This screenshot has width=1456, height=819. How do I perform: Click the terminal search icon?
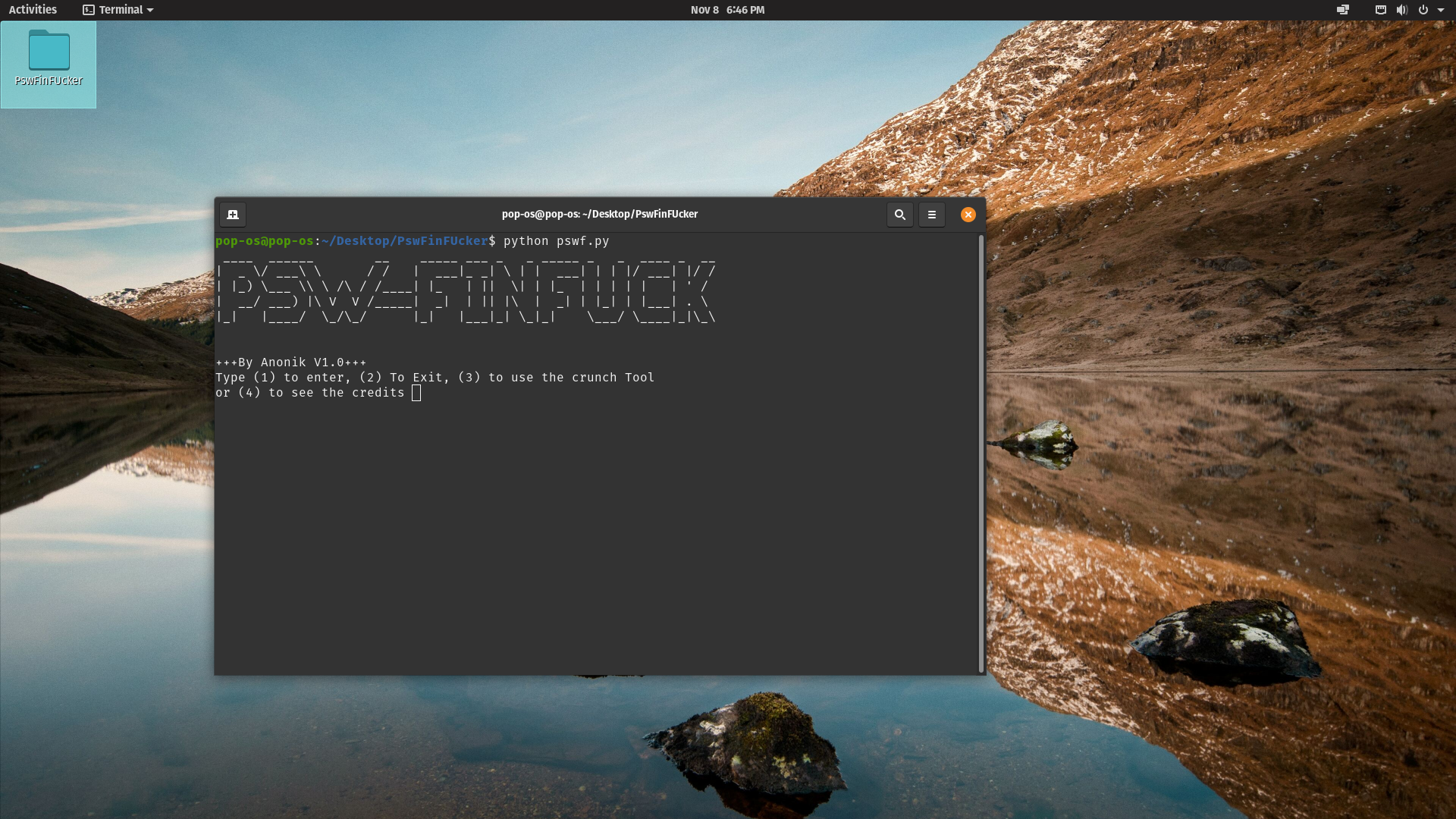pos(899,215)
